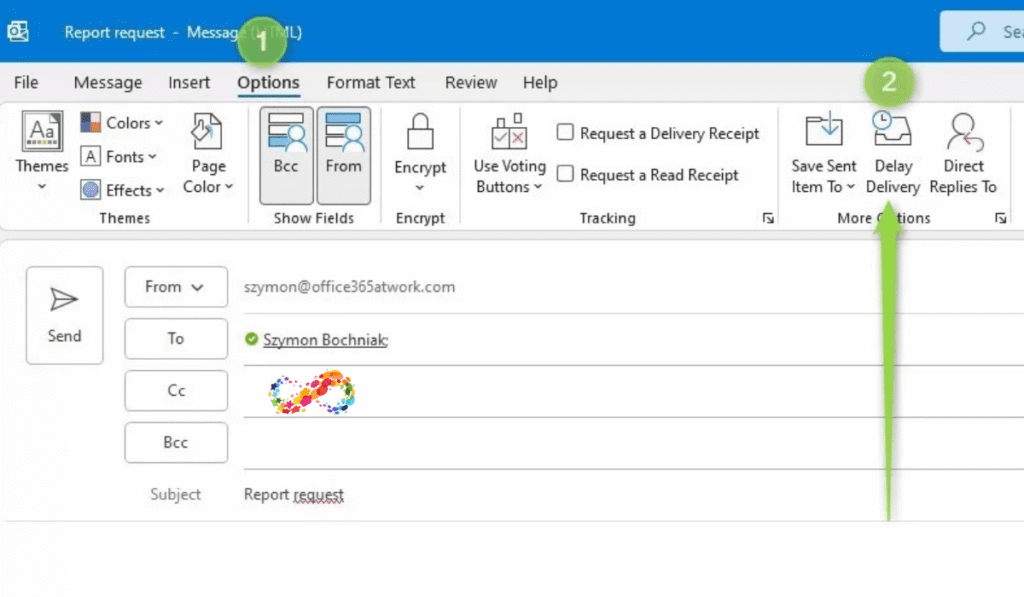Viewport: 1024px width, 597px height.
Task: Open the Tracking dialog launcher
Action: 768,217
